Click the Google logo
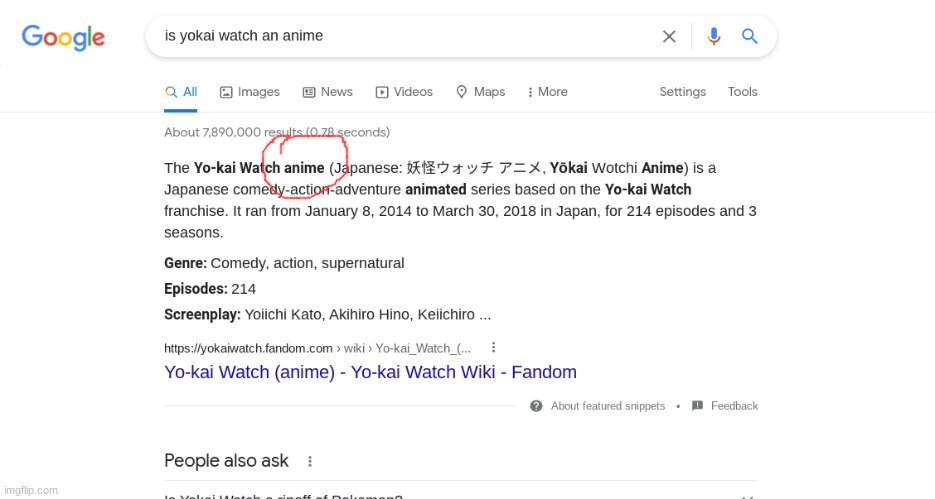This screenshot has height=499, width=935. [63, 37]
